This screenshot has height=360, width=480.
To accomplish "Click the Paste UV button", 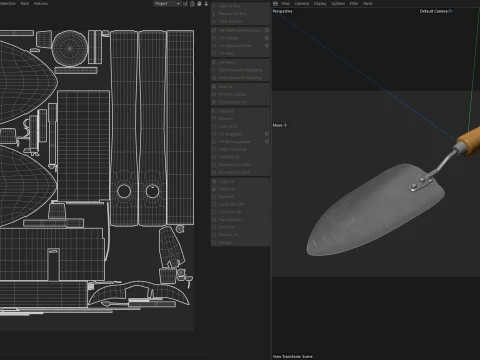I will [240, 189].
